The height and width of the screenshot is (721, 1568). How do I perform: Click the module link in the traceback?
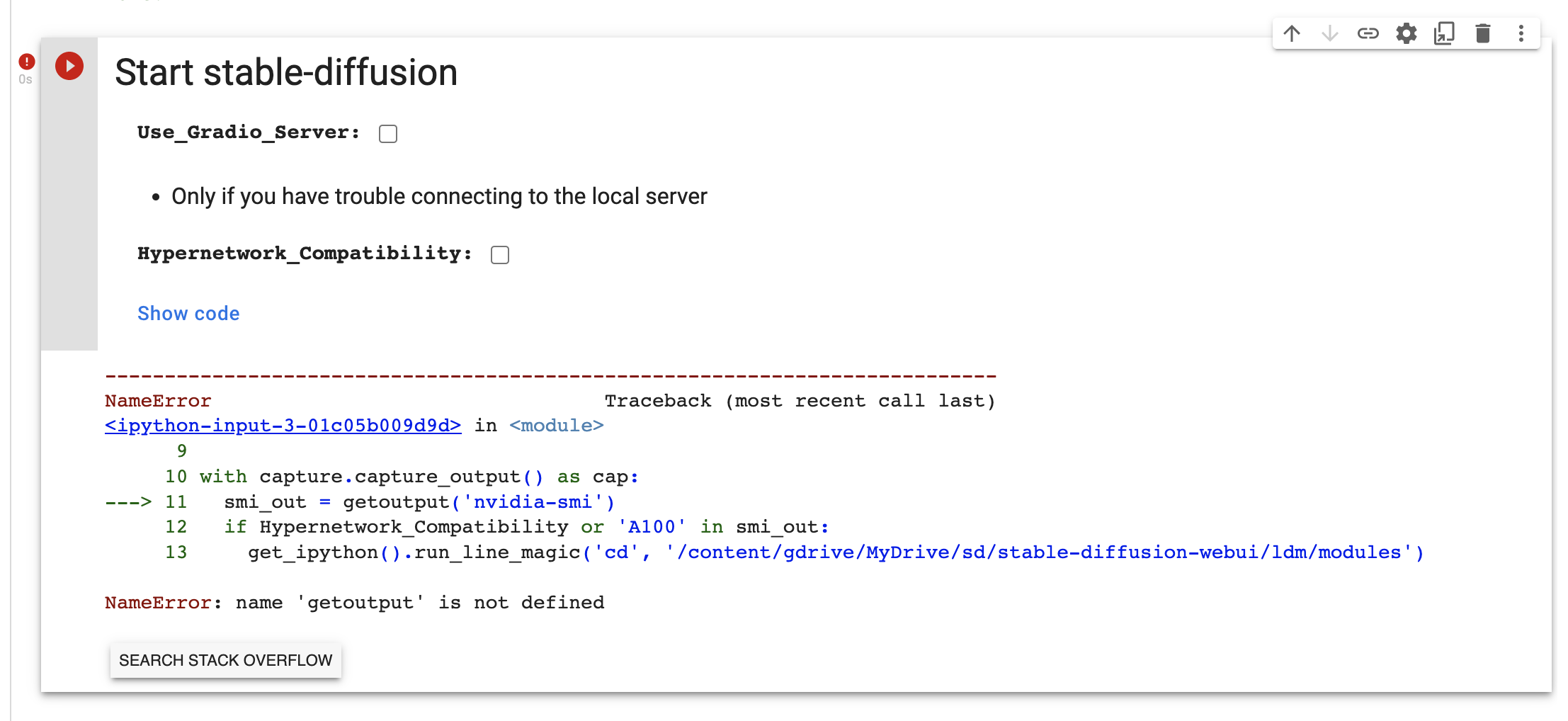tap(556, 425)
